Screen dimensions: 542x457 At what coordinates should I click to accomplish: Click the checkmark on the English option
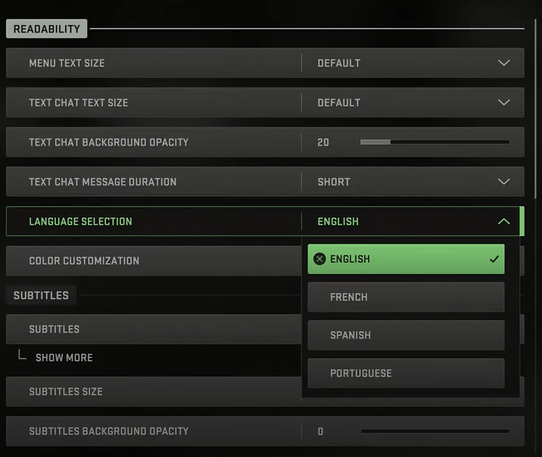[x=494, y=259]
